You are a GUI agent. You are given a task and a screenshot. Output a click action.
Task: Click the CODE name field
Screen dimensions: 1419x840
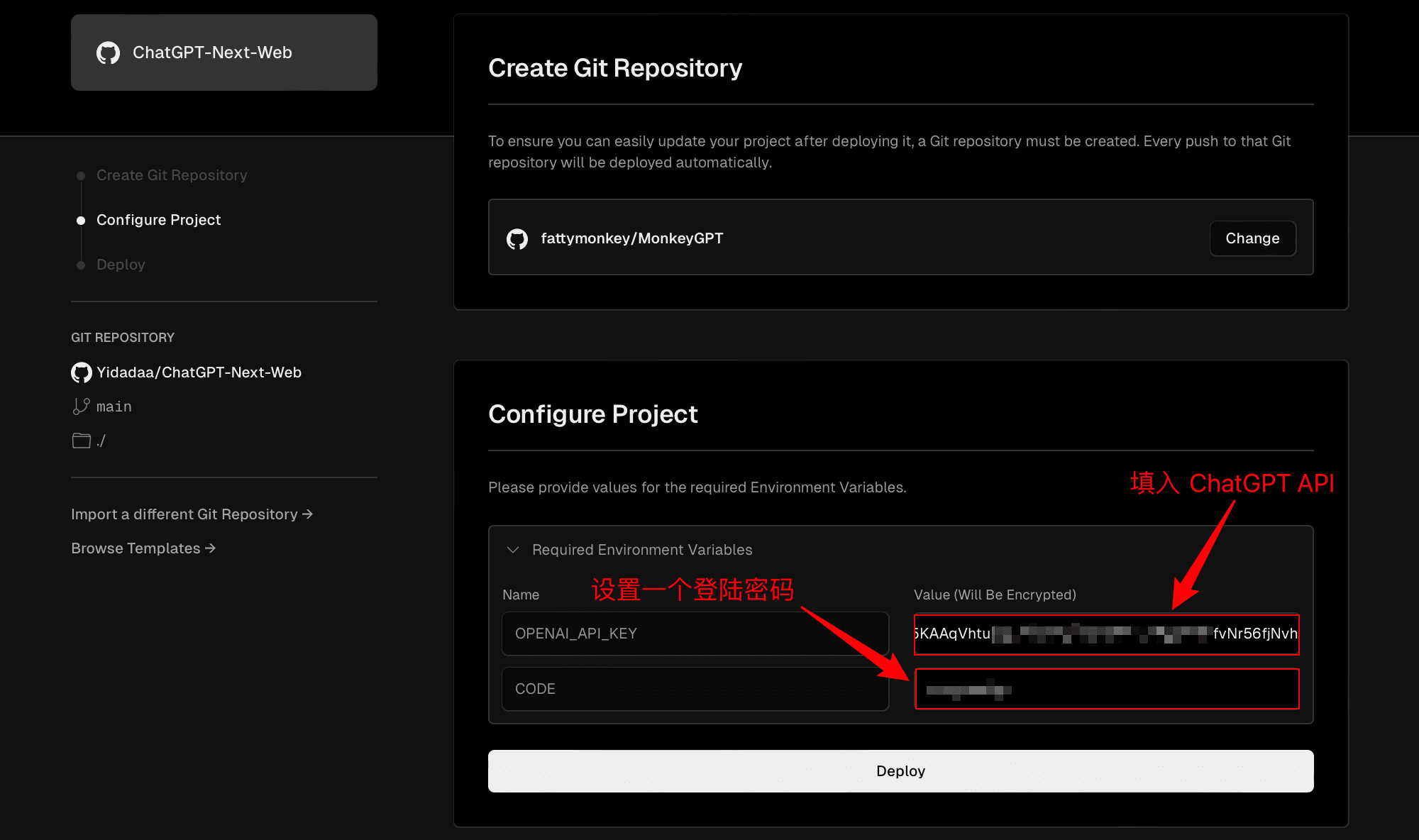pos(695,689)
